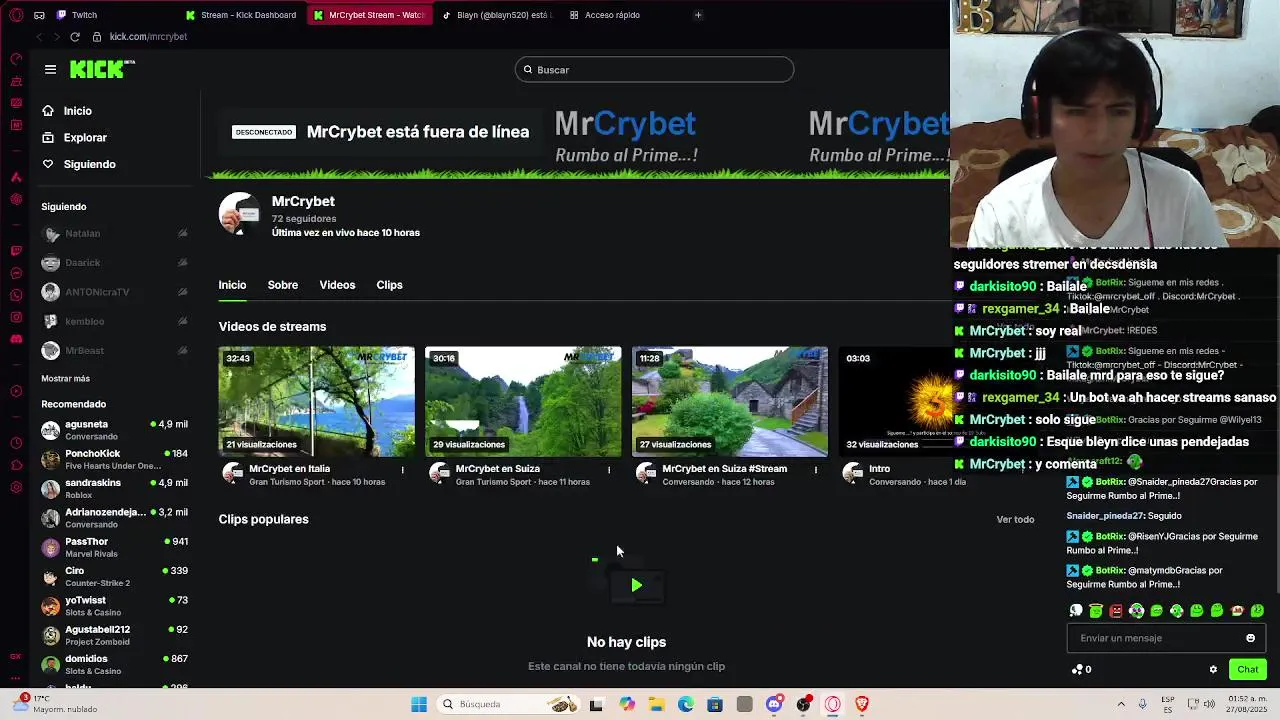
Task: Open the player icon in Opera sidebar
Action: pos(16,391)
